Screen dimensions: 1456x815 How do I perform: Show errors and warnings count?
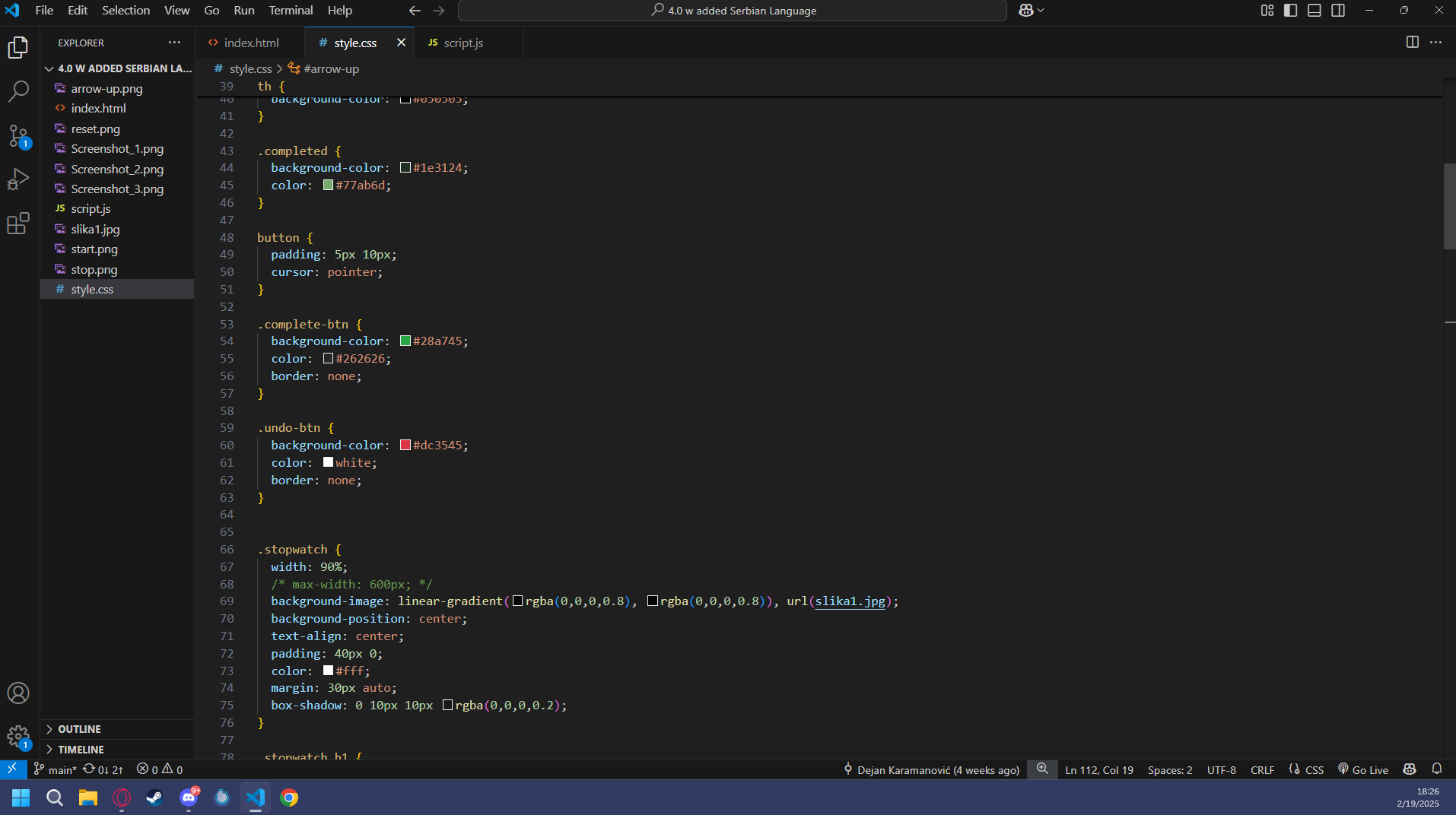160,769
